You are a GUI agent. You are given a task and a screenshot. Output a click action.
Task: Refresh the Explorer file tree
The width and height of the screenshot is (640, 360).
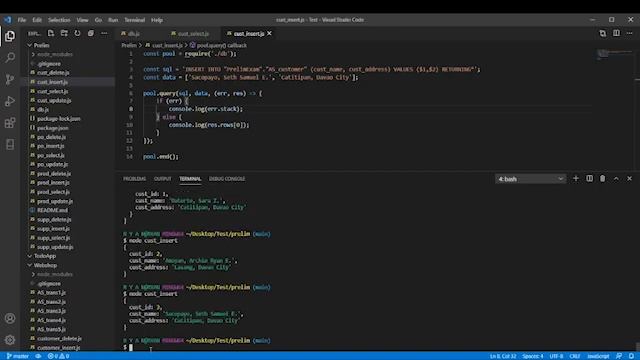(x=78, y=33)
